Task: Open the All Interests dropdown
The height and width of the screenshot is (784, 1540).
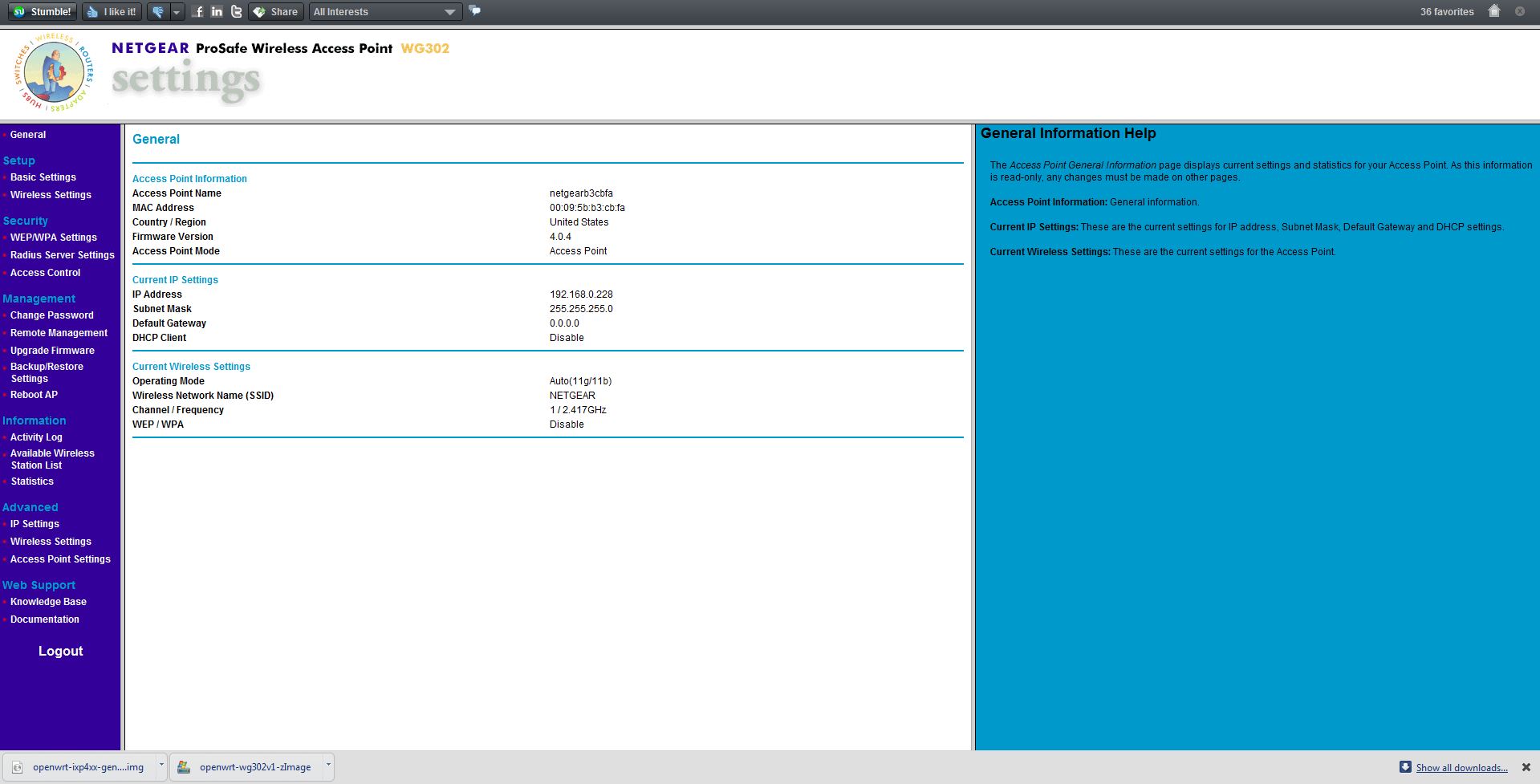Action: pyautogui.click(x=385, y=12)
